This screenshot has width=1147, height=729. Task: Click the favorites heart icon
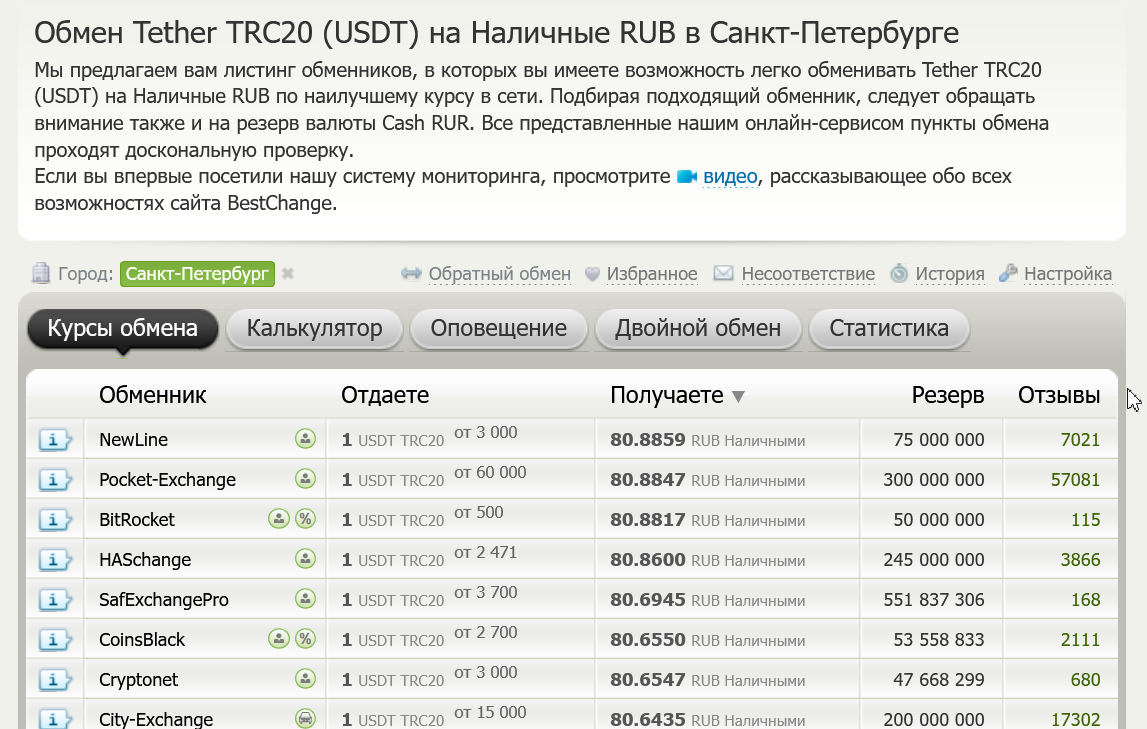[x=593, y=274]
